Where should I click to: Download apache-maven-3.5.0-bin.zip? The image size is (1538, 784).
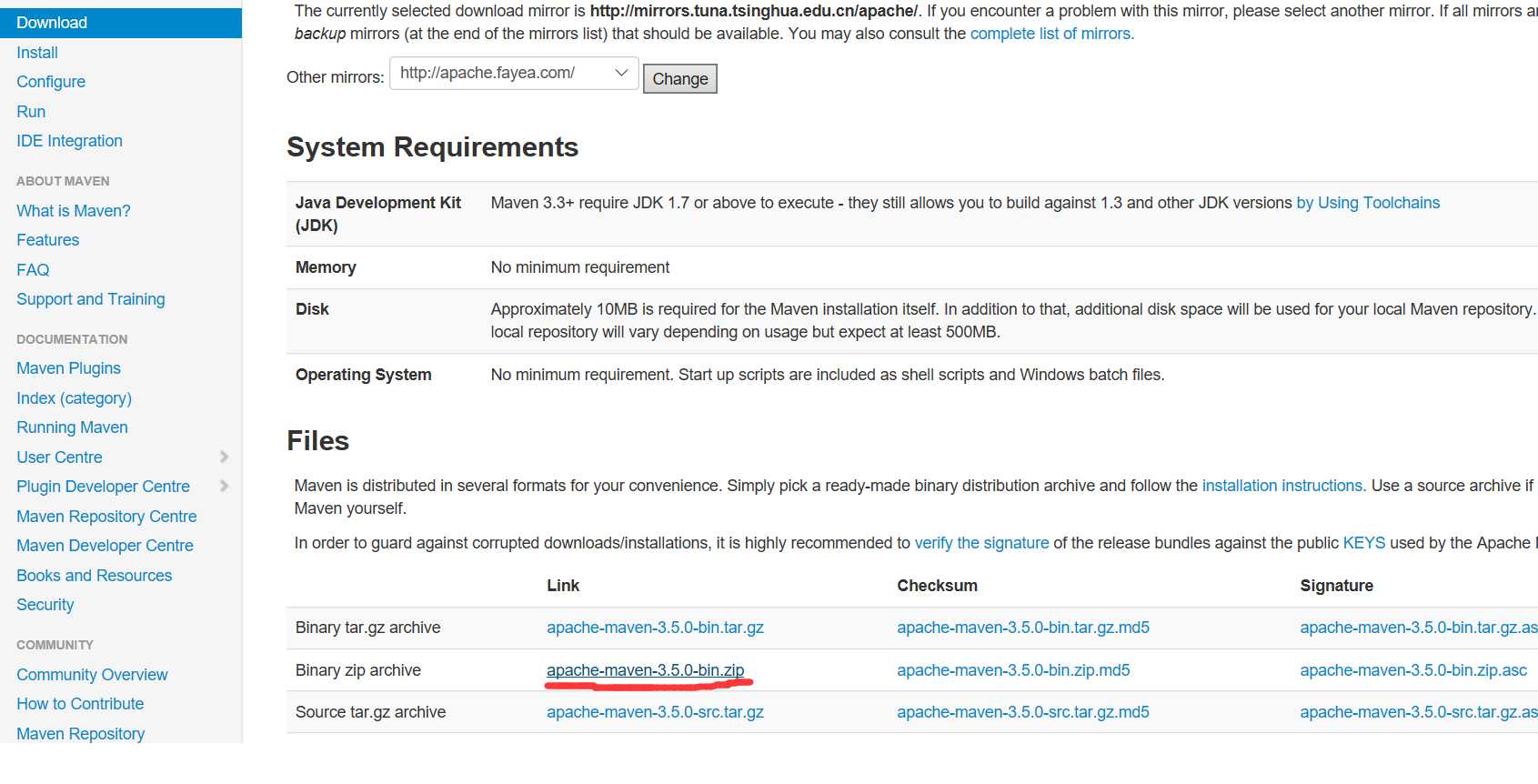645,670
